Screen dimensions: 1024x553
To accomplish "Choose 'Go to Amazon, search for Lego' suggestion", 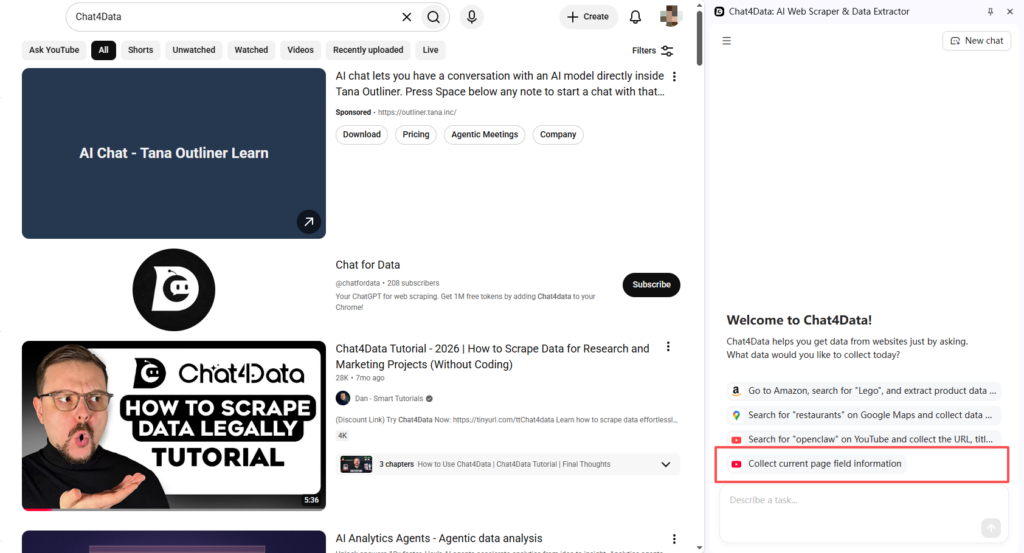I will click(x=864, y=390).
